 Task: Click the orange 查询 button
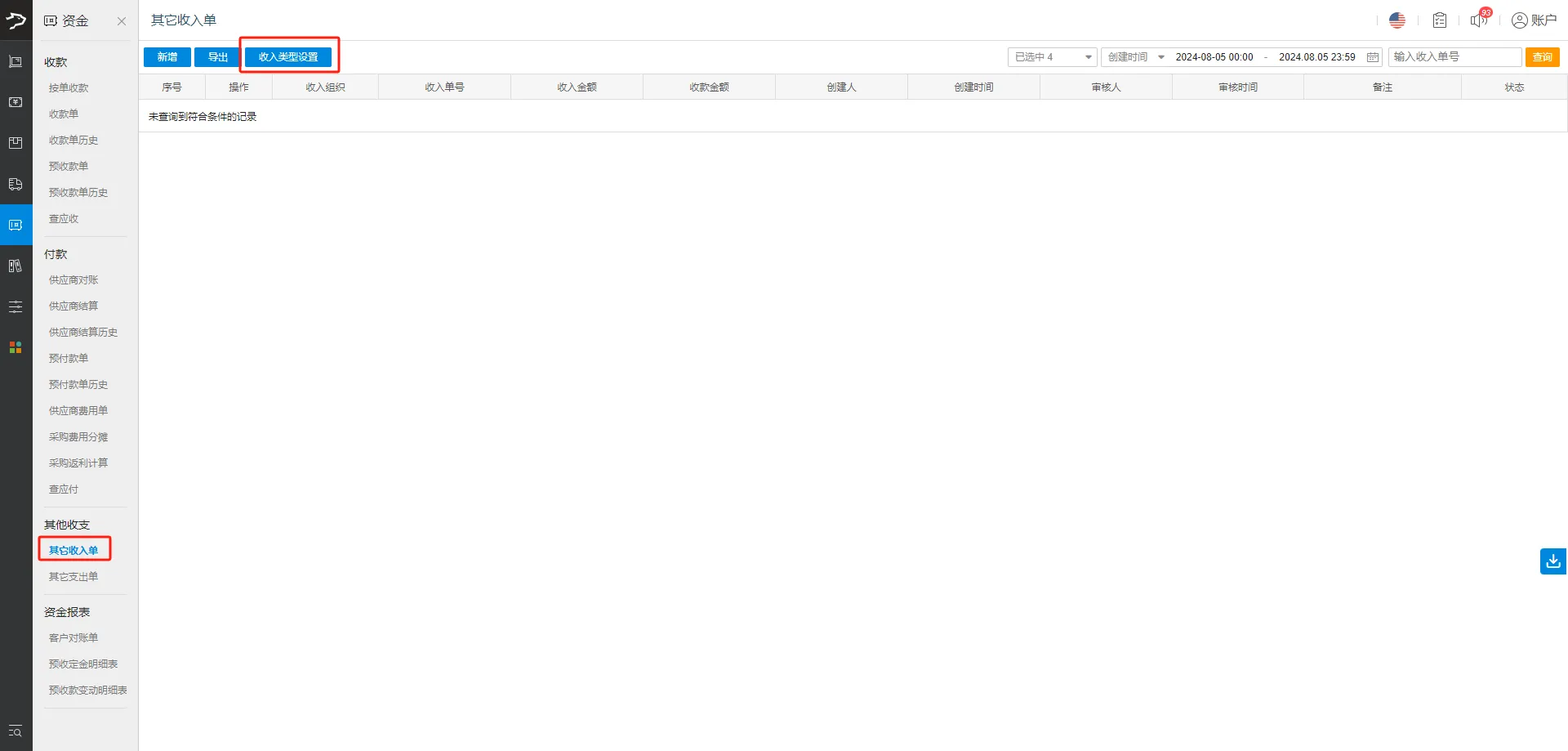point(1542,57)
